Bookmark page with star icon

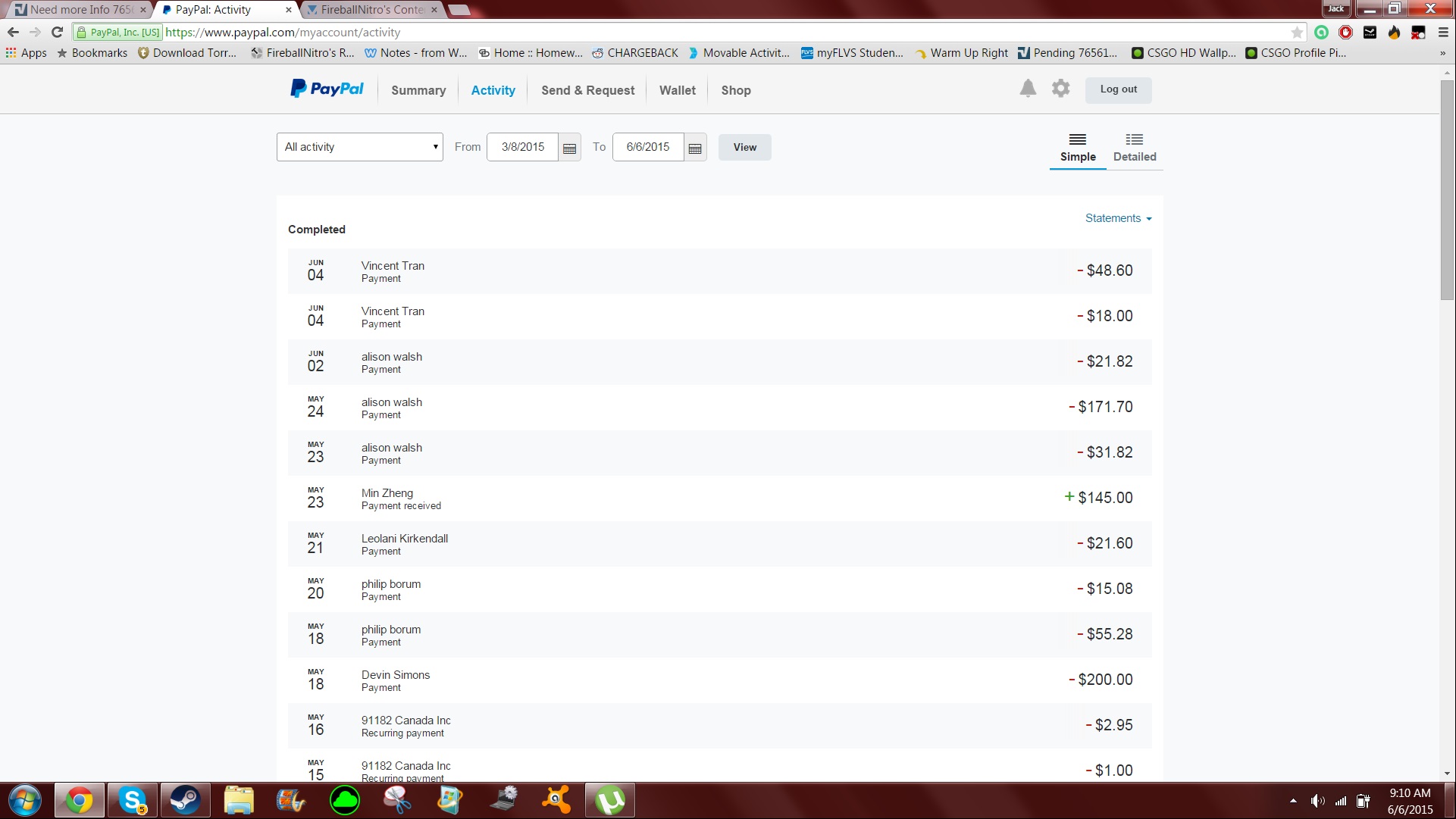(x=1297, y=33)
